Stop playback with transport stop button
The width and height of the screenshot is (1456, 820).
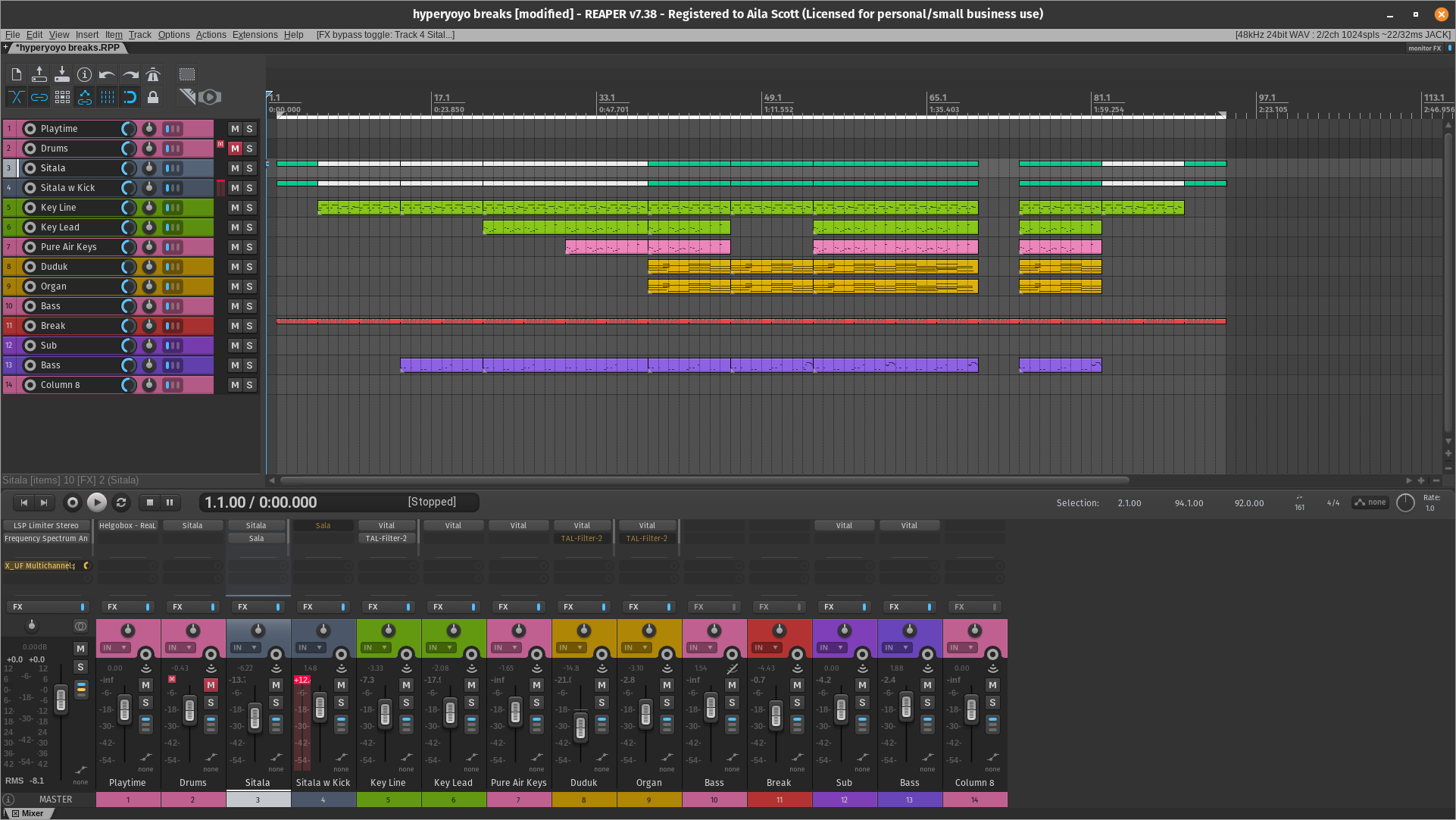[150, 502]
